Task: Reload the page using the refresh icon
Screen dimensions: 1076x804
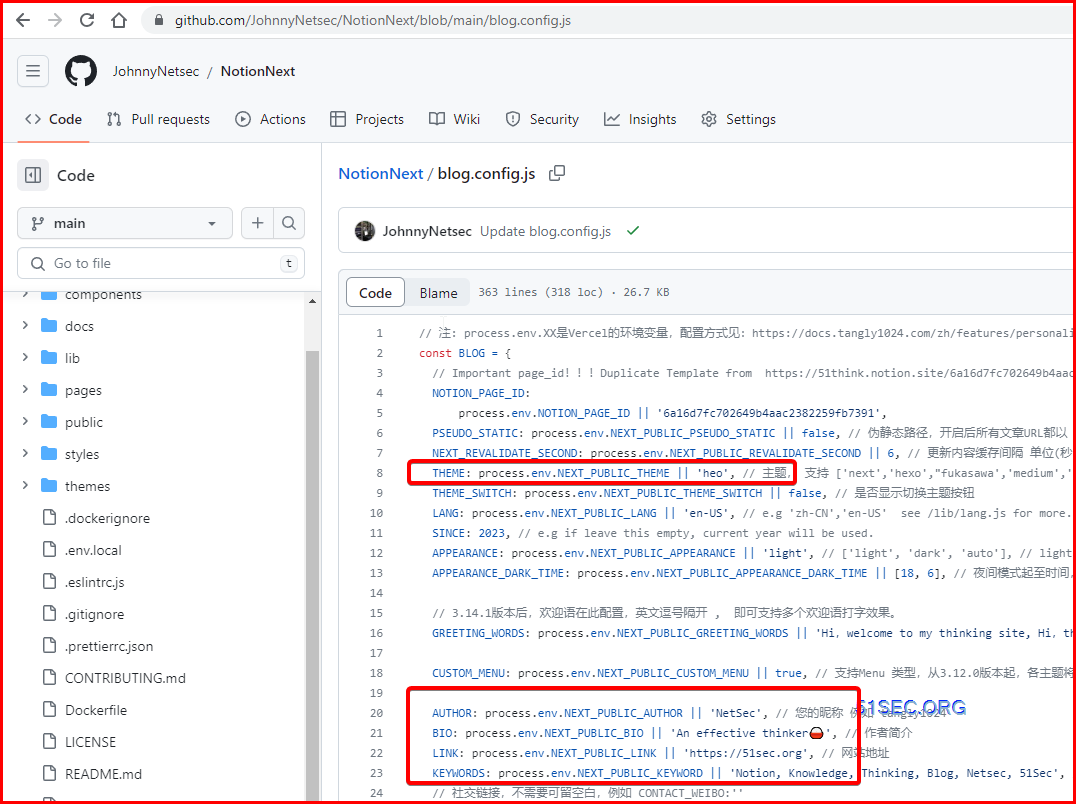Action: point(86,20)
